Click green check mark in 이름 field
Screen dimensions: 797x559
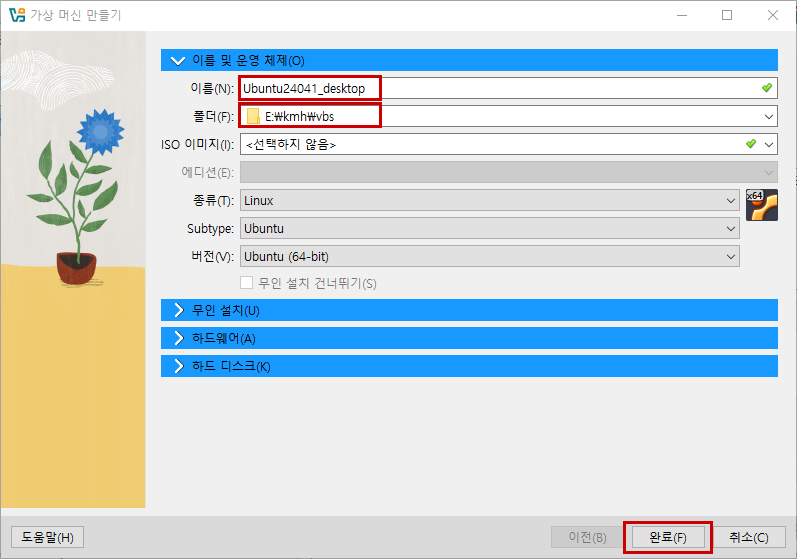pyautogui.click(x=767, y=88)
